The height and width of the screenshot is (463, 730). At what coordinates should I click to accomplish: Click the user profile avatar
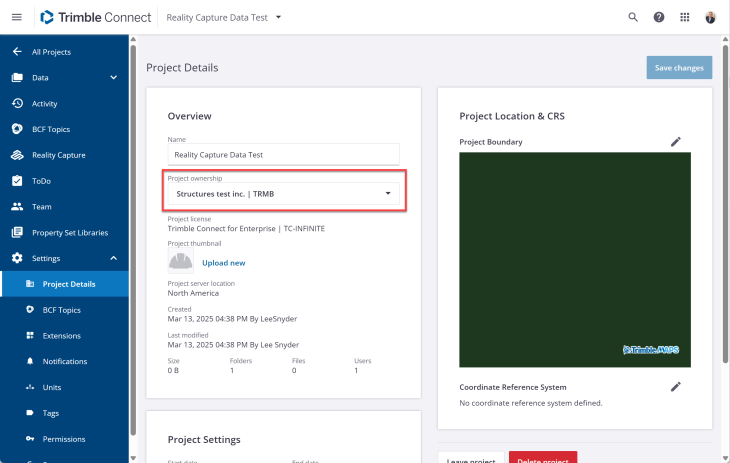coord(711,17)
